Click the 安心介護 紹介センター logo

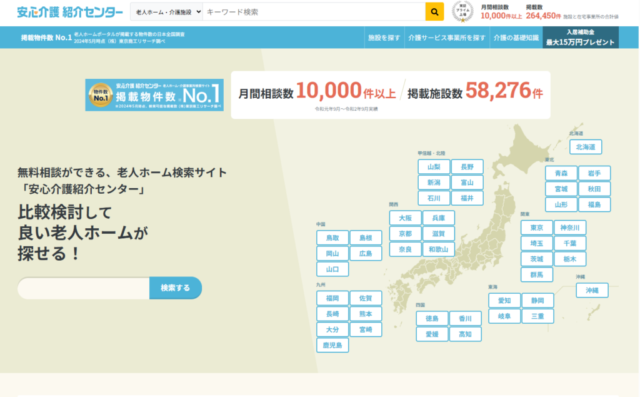click(x=70, y=12)
